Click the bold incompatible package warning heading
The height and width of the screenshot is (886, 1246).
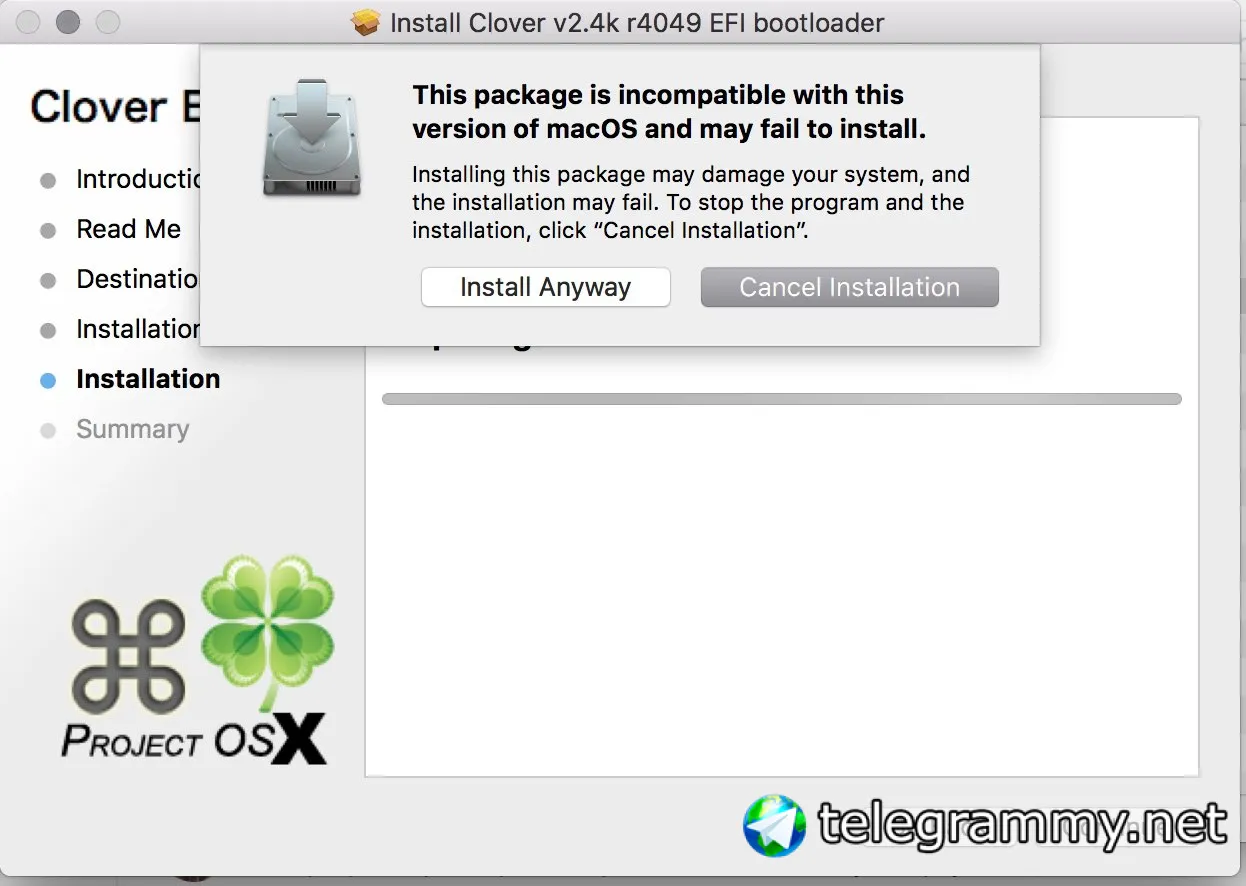point(669,112)
